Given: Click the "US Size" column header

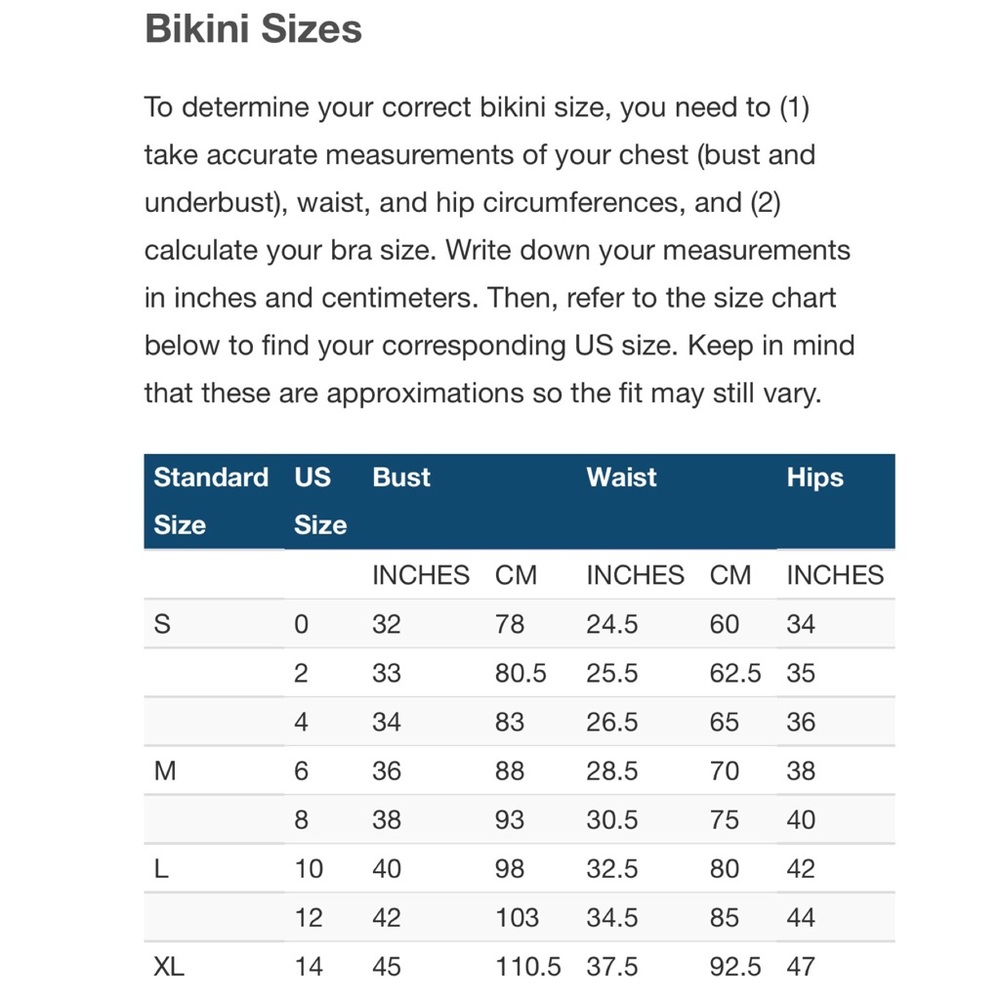Looking at the screenshot, I should tap(320, 500).
